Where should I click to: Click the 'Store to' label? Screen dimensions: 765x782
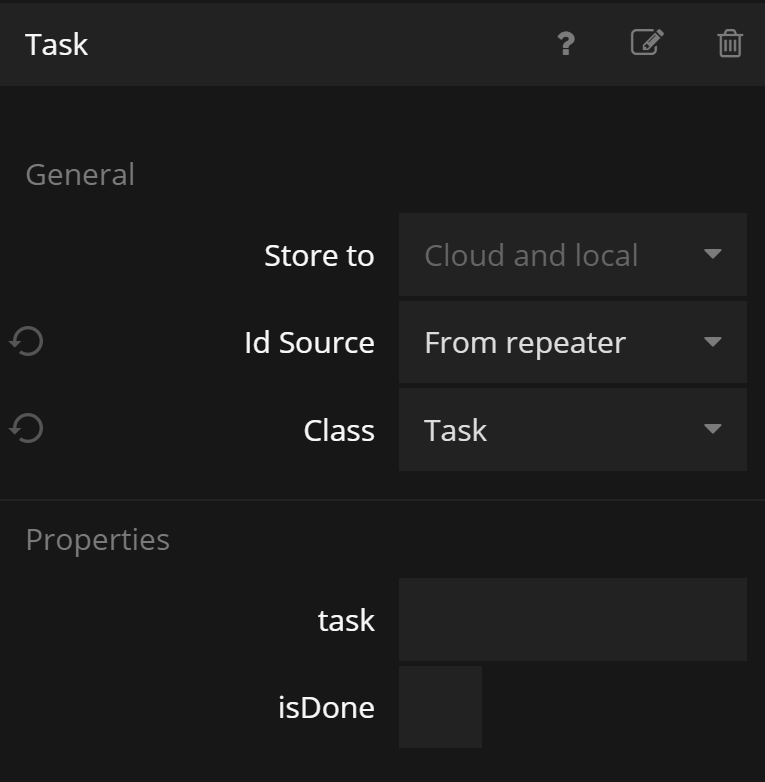coord(319,256)
